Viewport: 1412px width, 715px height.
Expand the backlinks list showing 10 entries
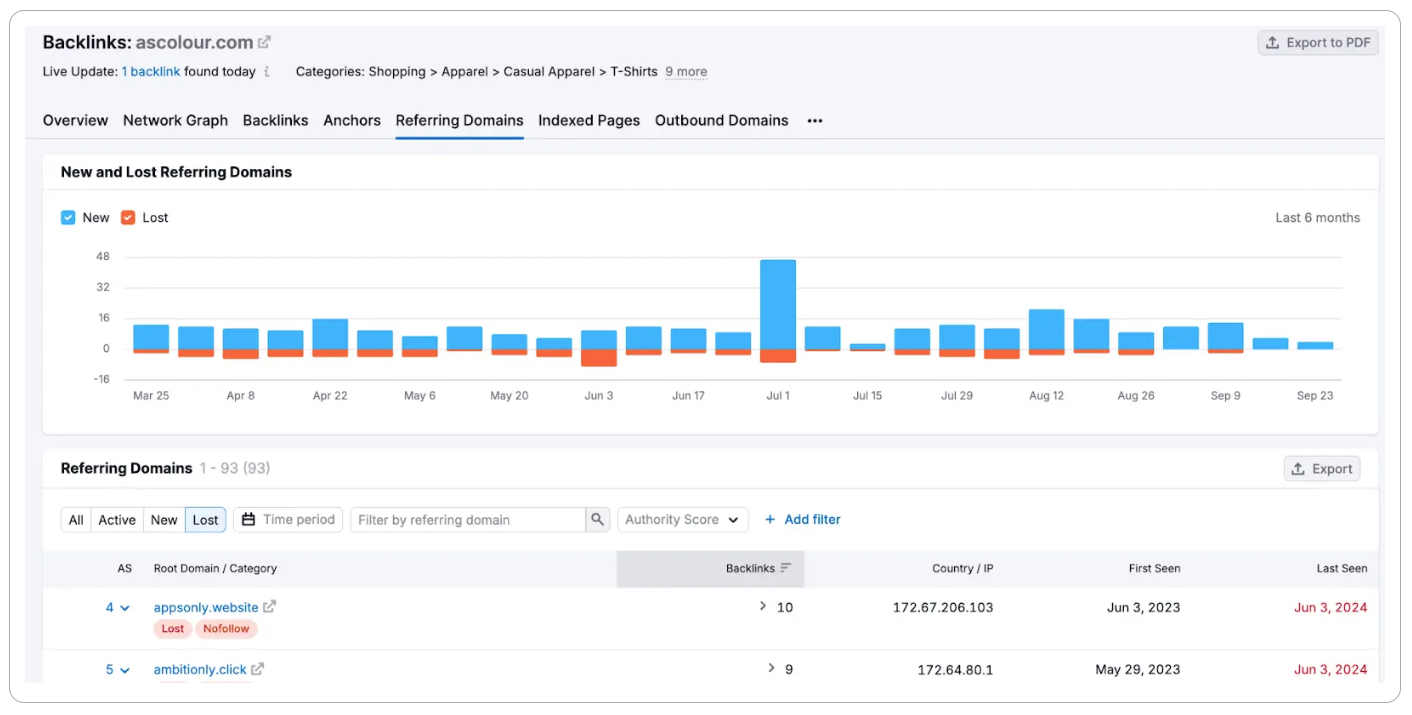(x=762, y=606)
